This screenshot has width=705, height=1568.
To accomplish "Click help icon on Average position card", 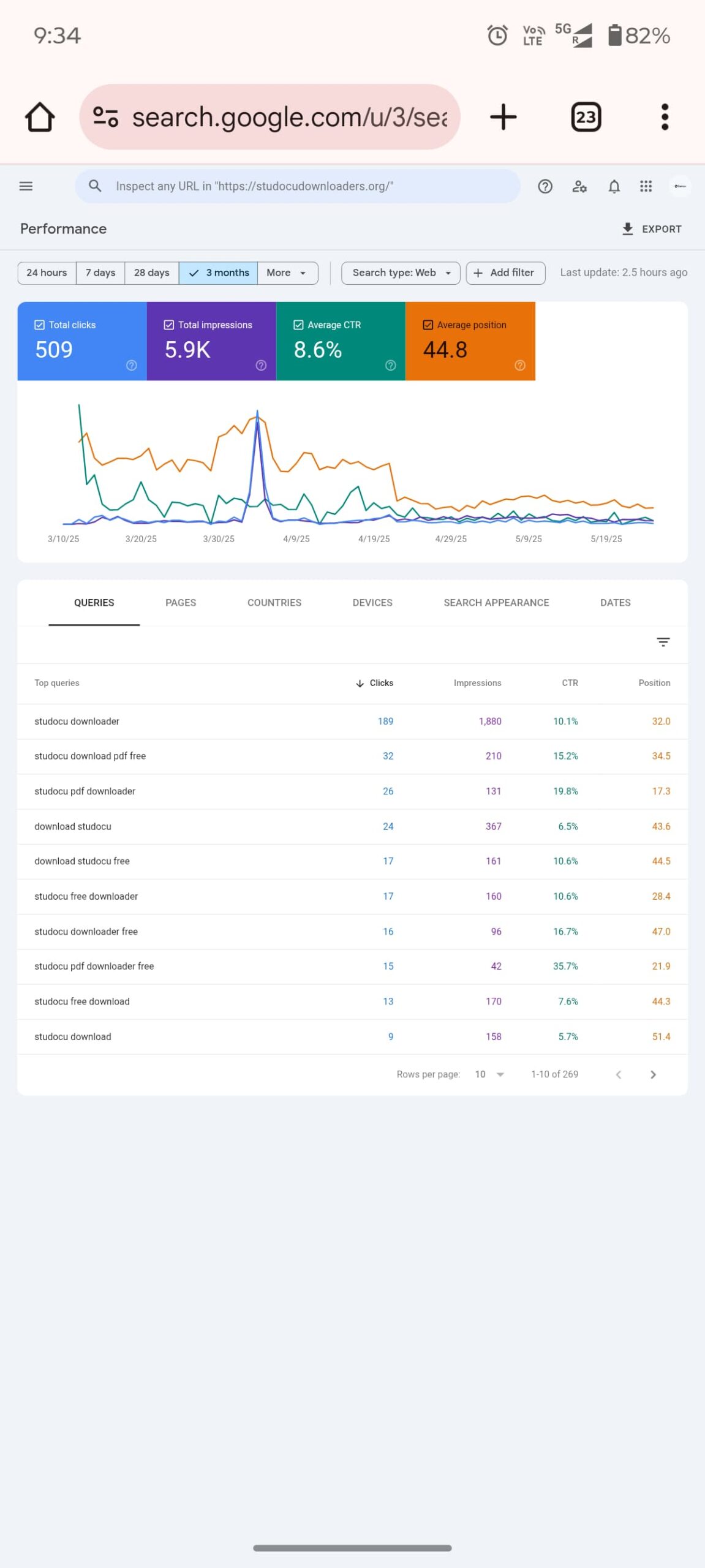I will click(520, 366).
